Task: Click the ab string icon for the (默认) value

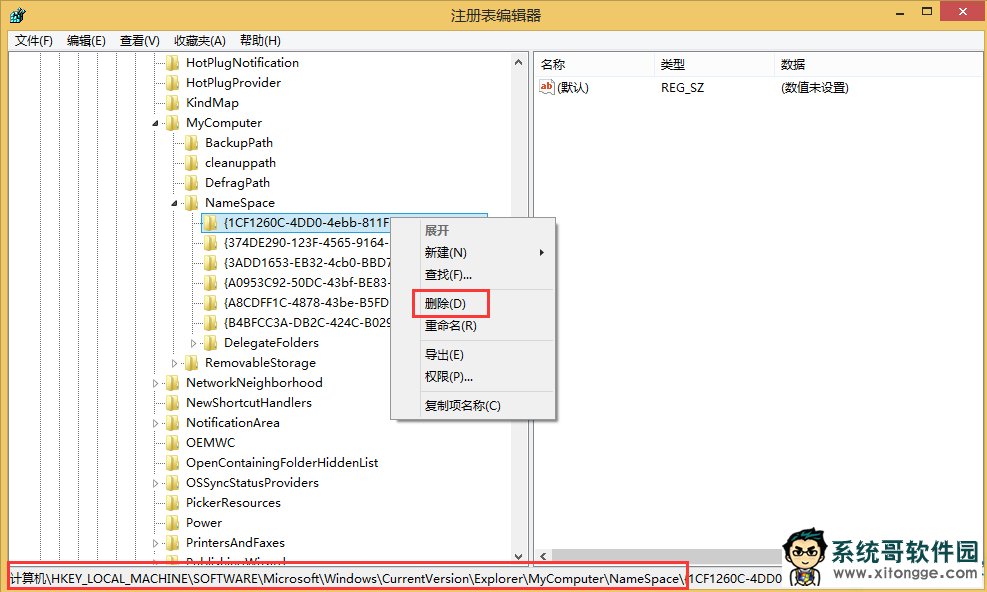Action: pos(547,87)
